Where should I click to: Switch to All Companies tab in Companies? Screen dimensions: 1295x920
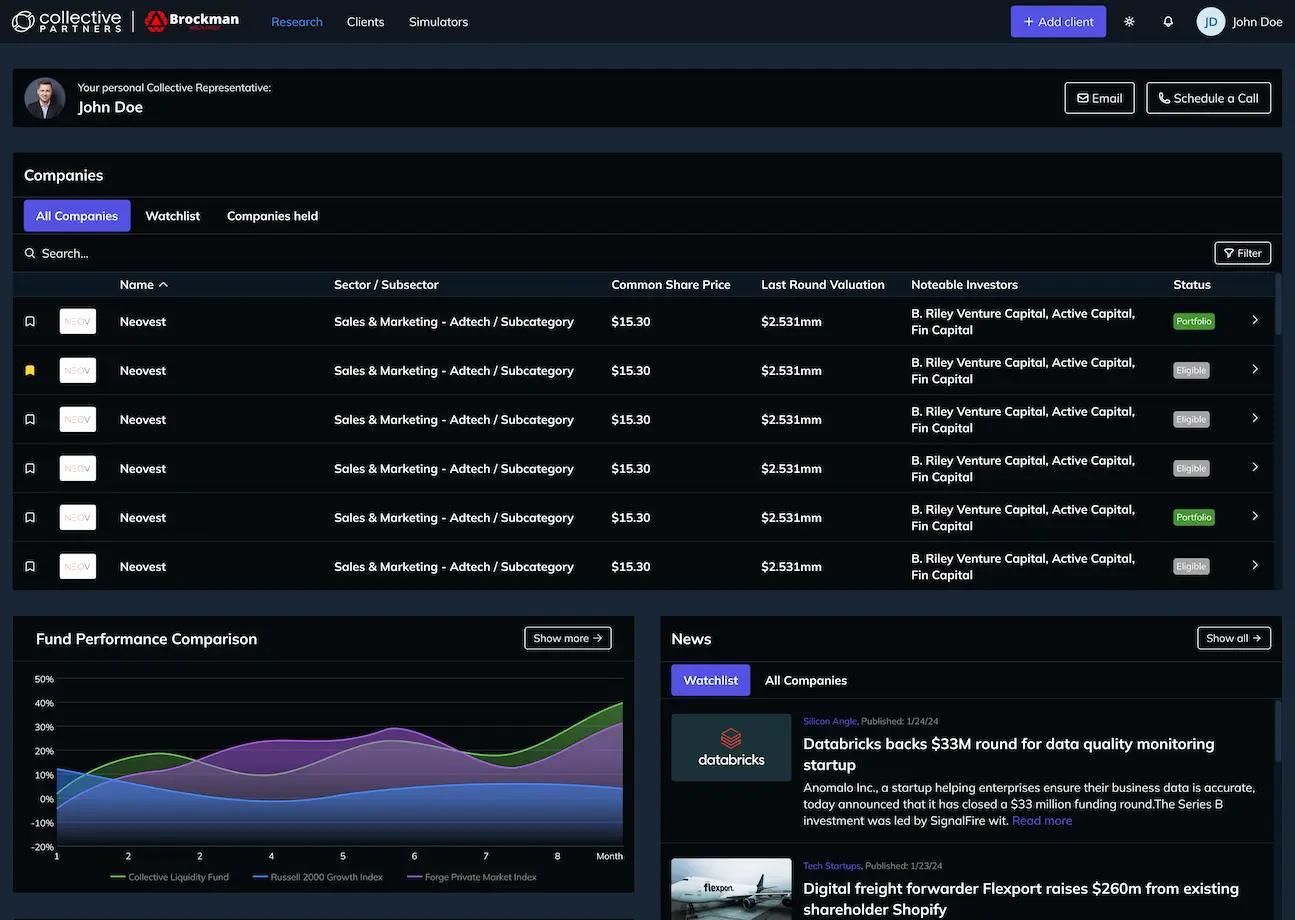click(x=77, y=216)
